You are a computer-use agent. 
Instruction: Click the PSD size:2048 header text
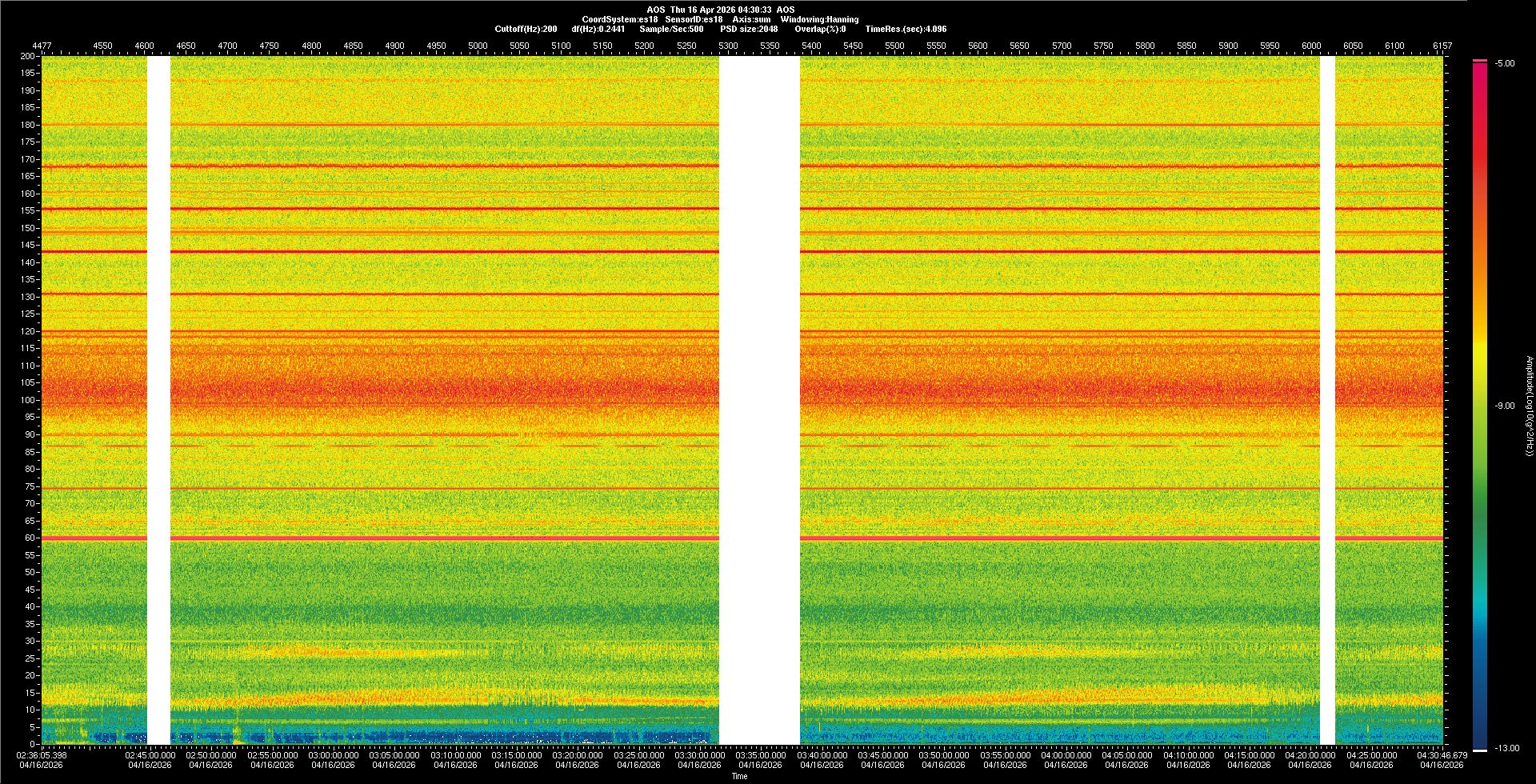pyautogui.click(x=749, y=29)
